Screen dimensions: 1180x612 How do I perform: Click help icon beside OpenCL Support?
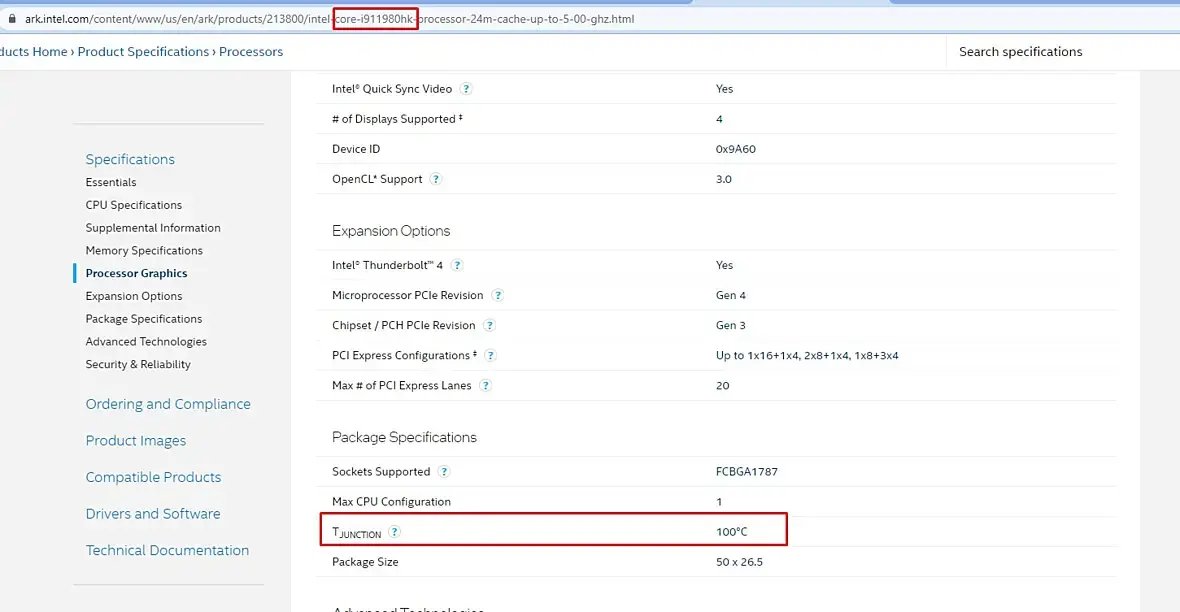click(436, 179)
